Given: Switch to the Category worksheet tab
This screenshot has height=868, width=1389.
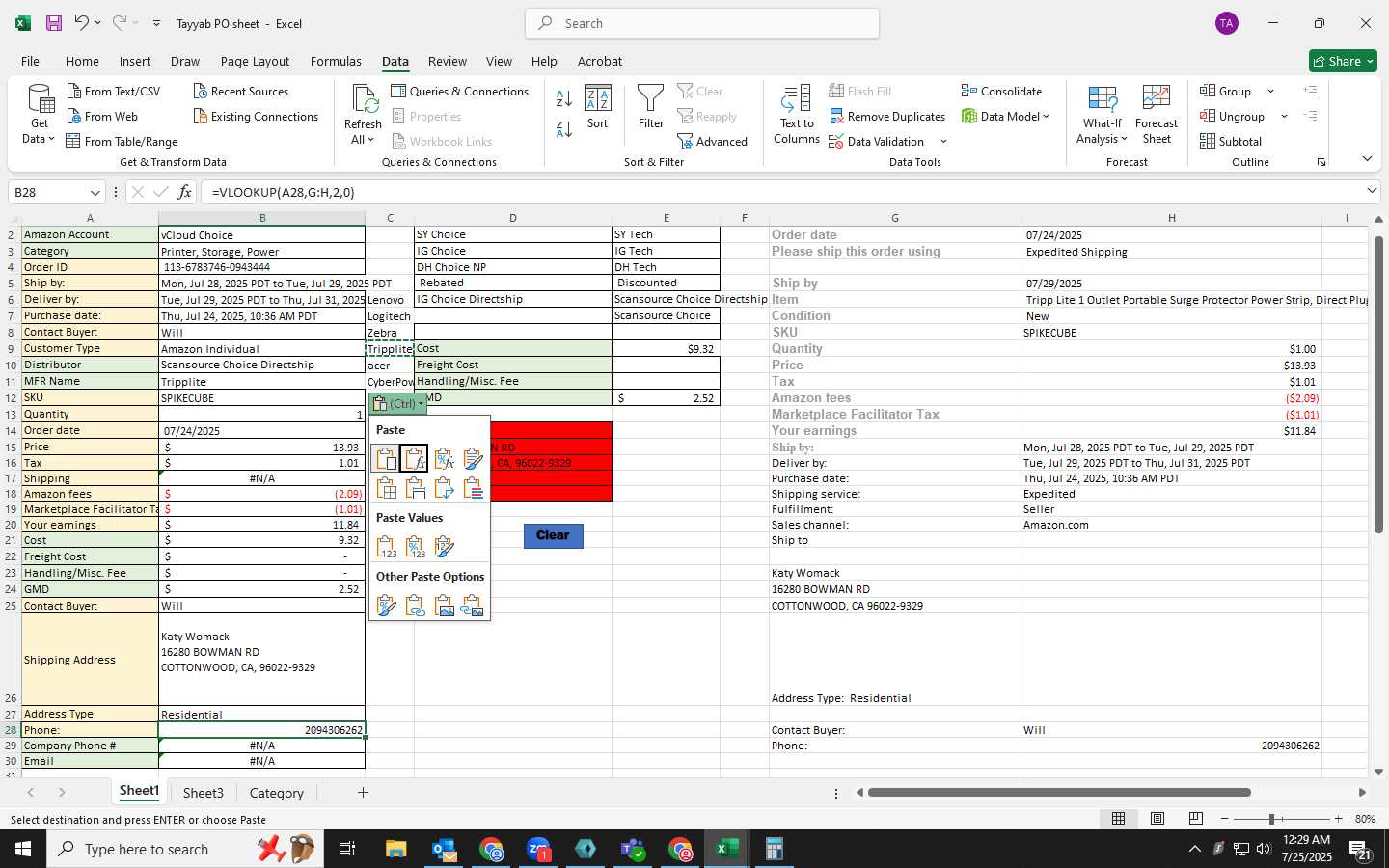Looking at the screenshot, I should click(277, 793).
